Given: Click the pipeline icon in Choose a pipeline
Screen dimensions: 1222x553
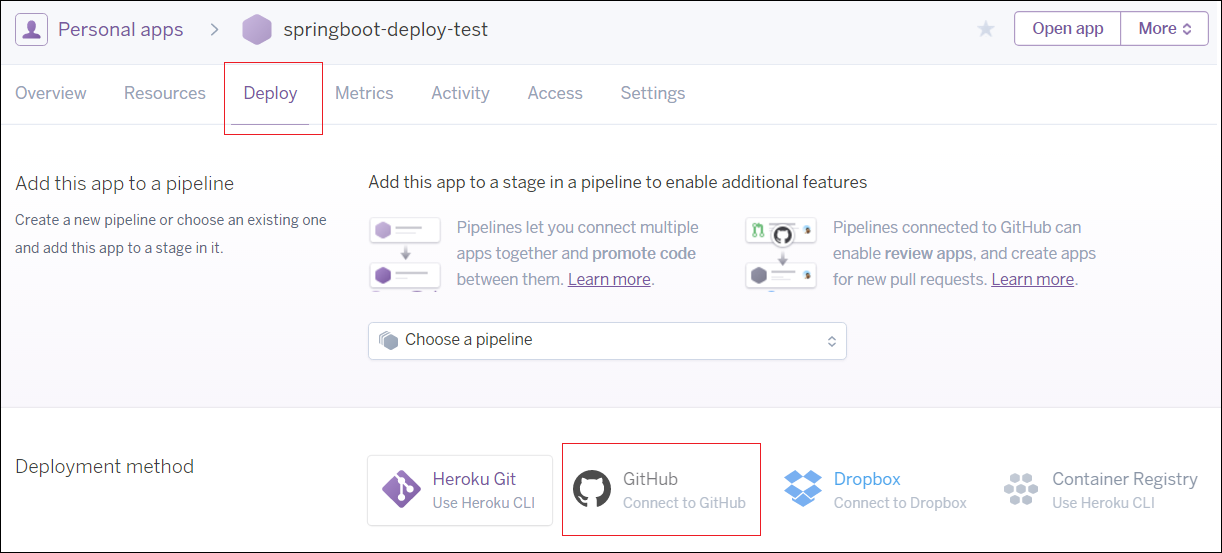Looking at the screenshot, I should pos(389,340).
